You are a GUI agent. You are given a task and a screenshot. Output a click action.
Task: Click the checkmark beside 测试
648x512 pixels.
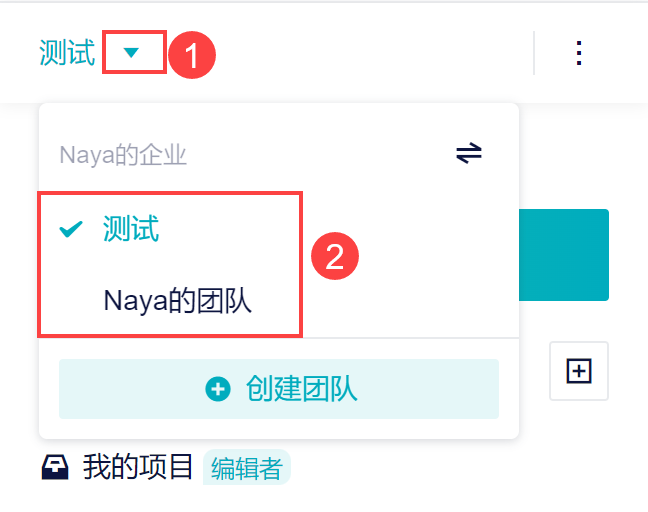tap(71, 230)
